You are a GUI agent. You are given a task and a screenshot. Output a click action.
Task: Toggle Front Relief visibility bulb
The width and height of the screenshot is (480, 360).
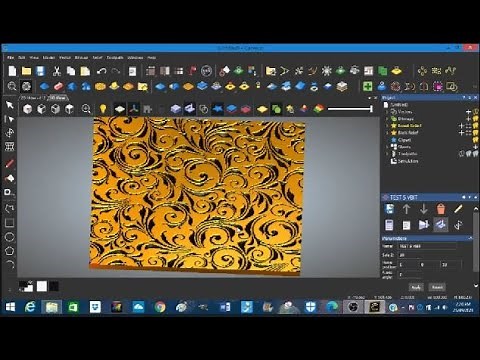476,126
